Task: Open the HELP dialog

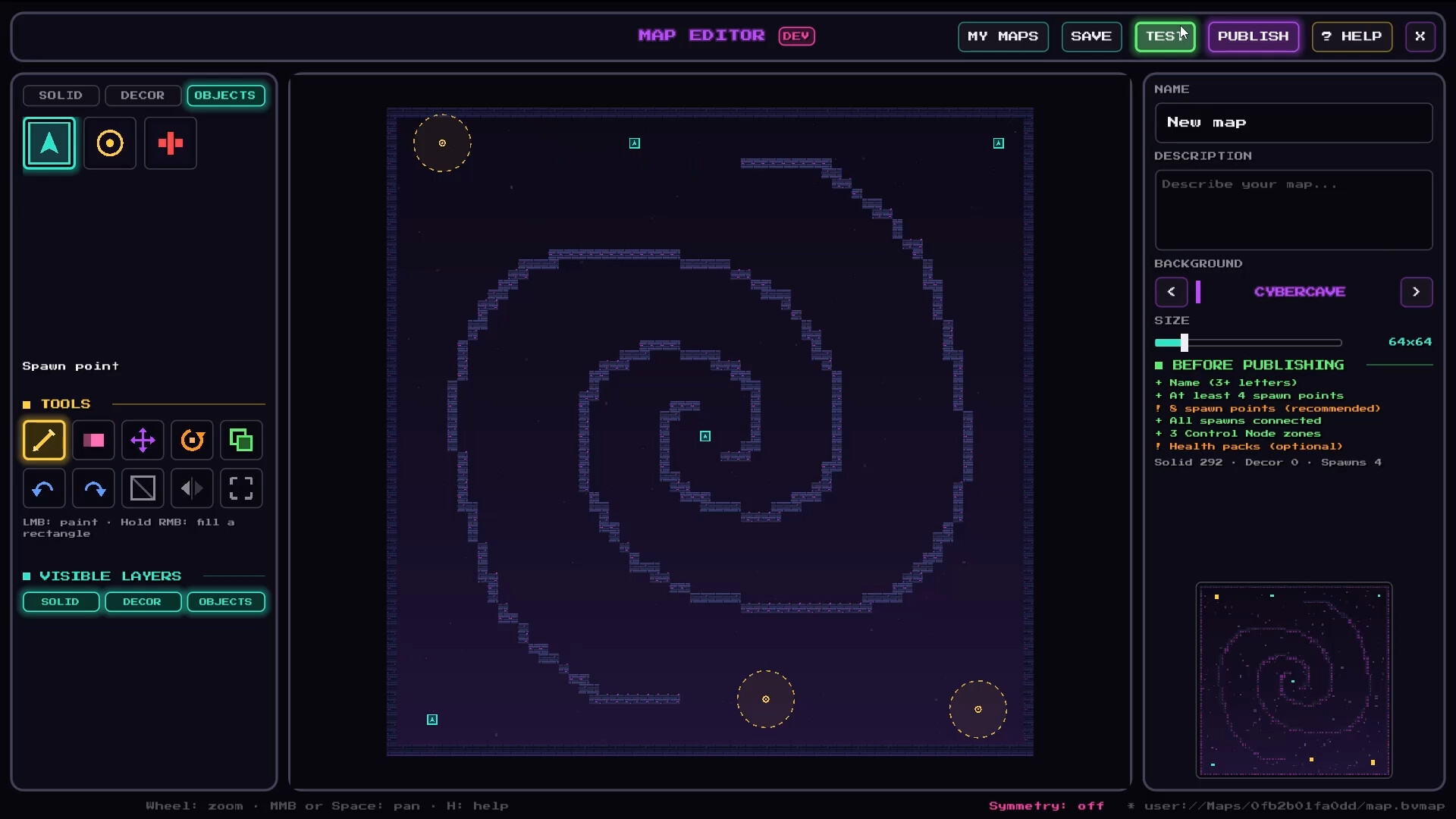Action: pyautogui.click(x=1351, y=36)
